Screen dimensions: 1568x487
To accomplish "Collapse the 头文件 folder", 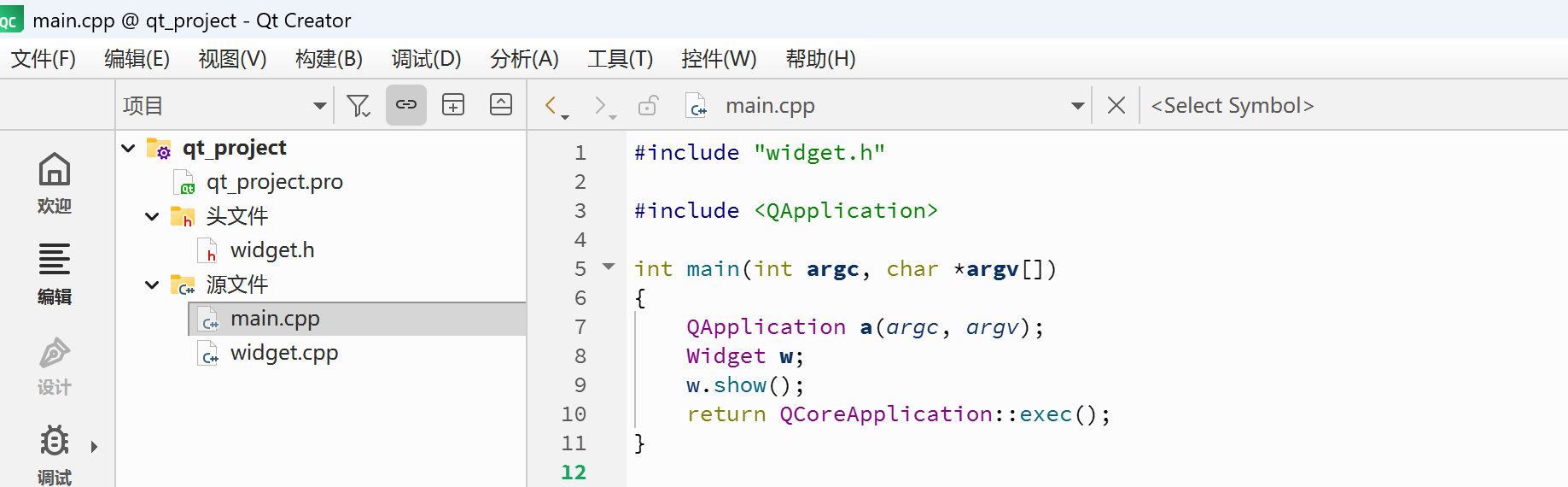I will [152, 216].
